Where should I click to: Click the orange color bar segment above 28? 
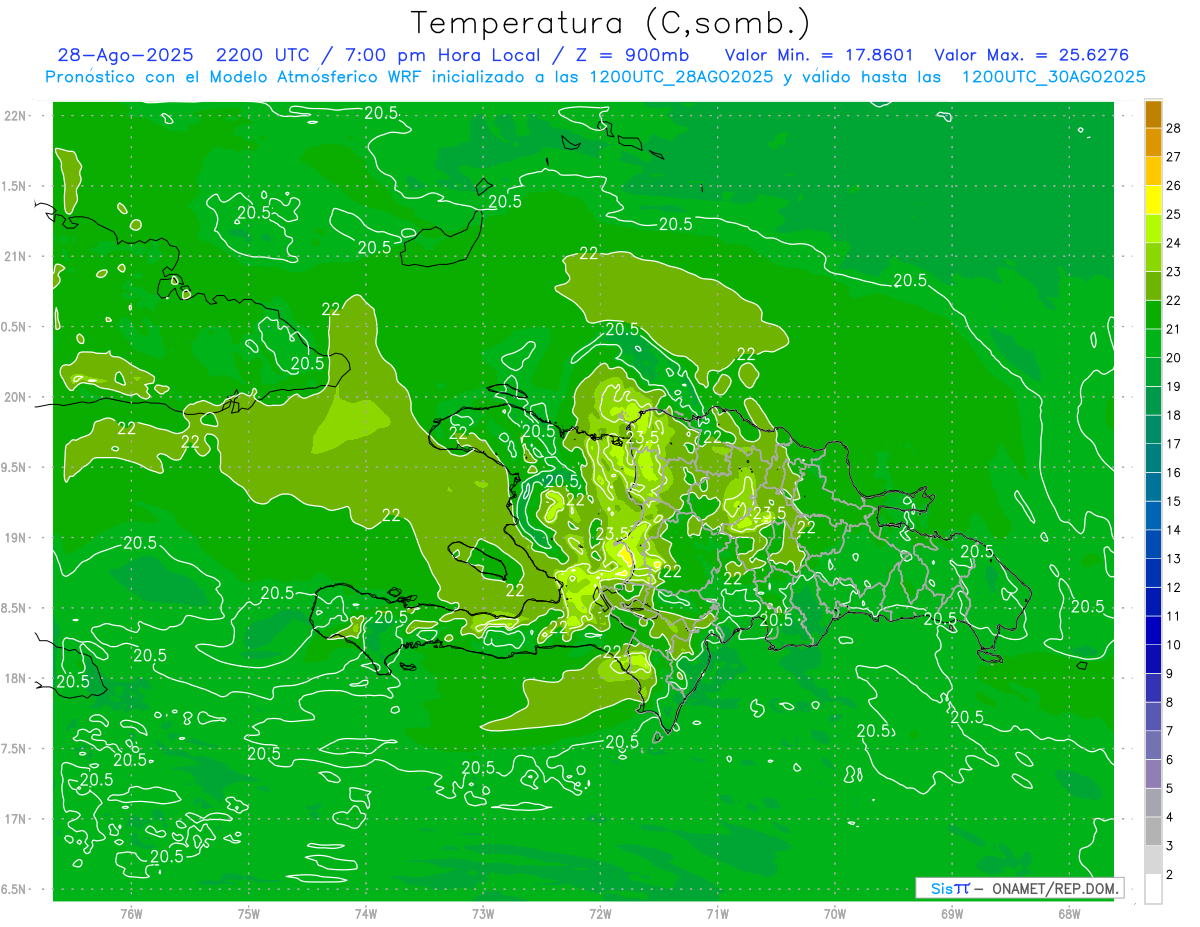1153,113
